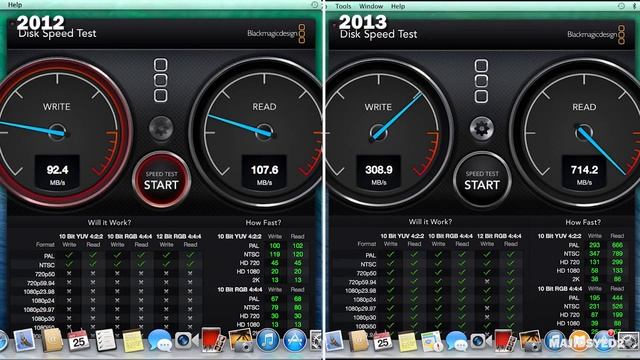The width and height of the screenshot is (640, 360).
Task: Click '10 Bit RGB 4:4:4' column header, 2012 table
Action: 129,236
